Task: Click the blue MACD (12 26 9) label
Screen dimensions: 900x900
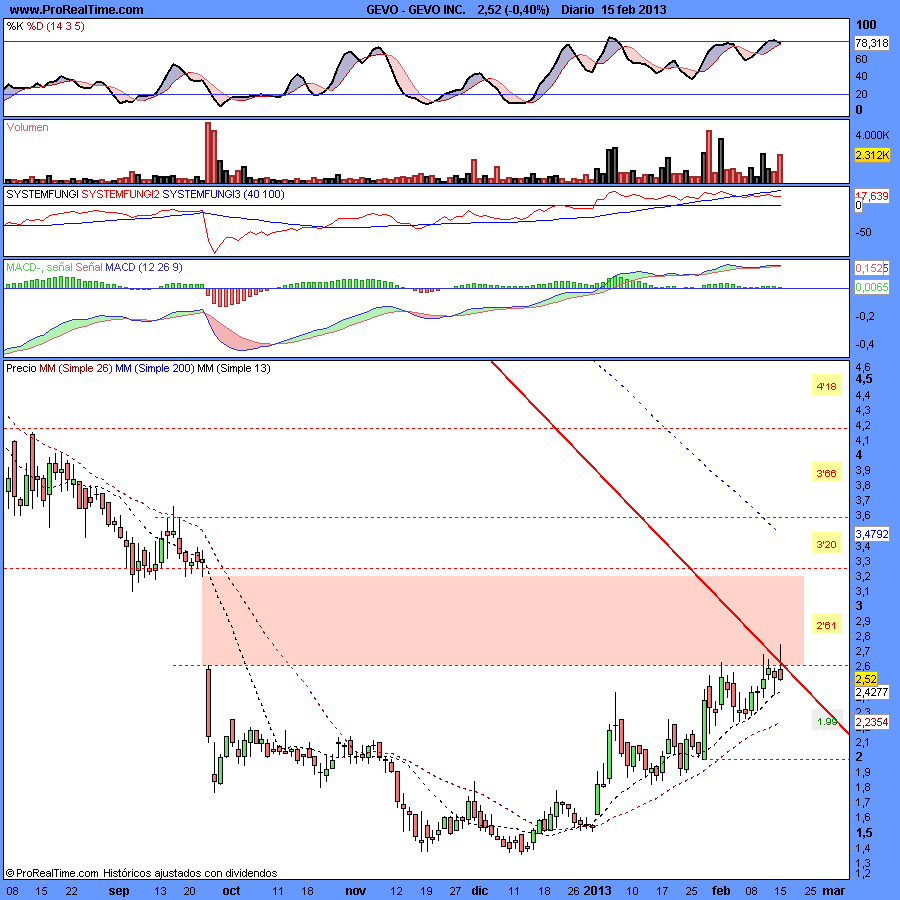Action: click(144, 267)
